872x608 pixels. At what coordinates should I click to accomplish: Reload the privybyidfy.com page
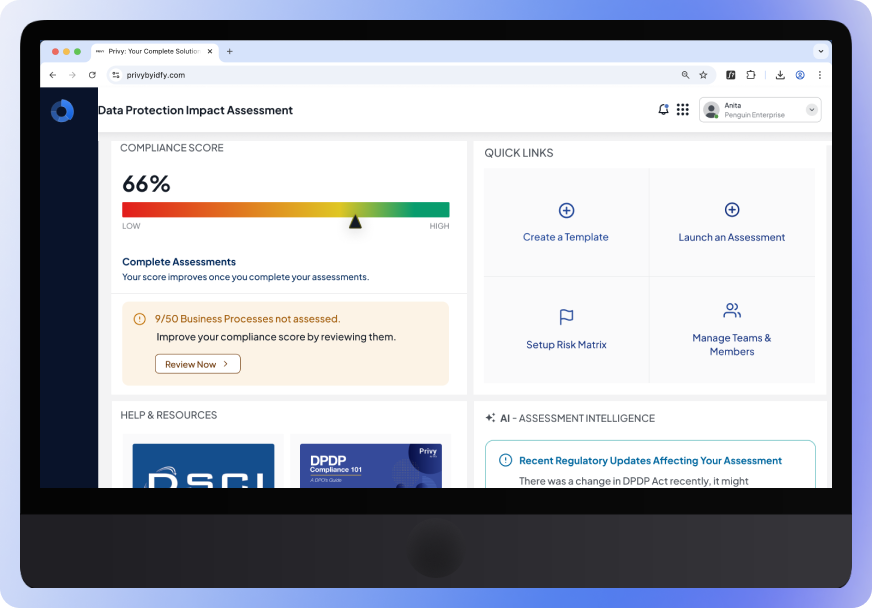pos(92,75)
